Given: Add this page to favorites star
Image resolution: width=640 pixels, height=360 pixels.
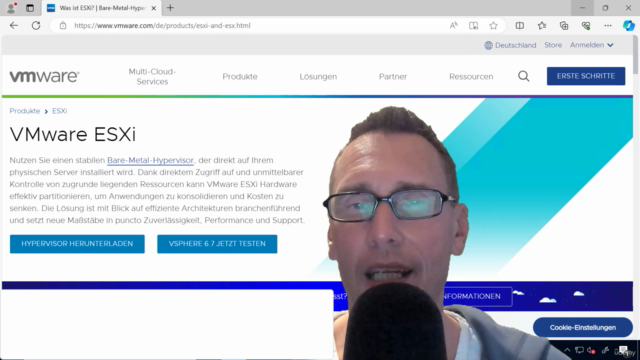Looking at the screenshot, I should [493, 25].
